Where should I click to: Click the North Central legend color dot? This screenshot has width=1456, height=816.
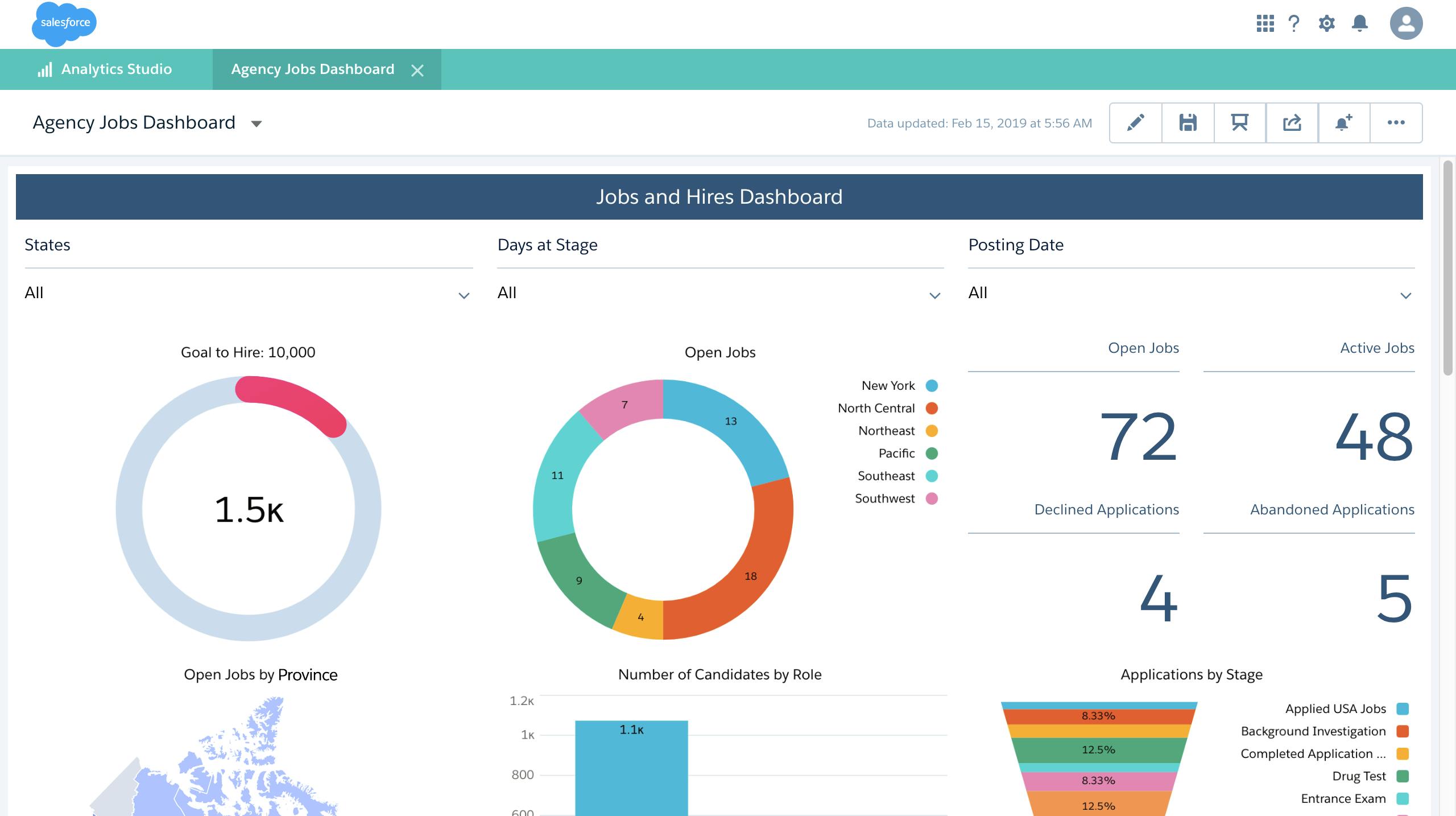point(932,408)
